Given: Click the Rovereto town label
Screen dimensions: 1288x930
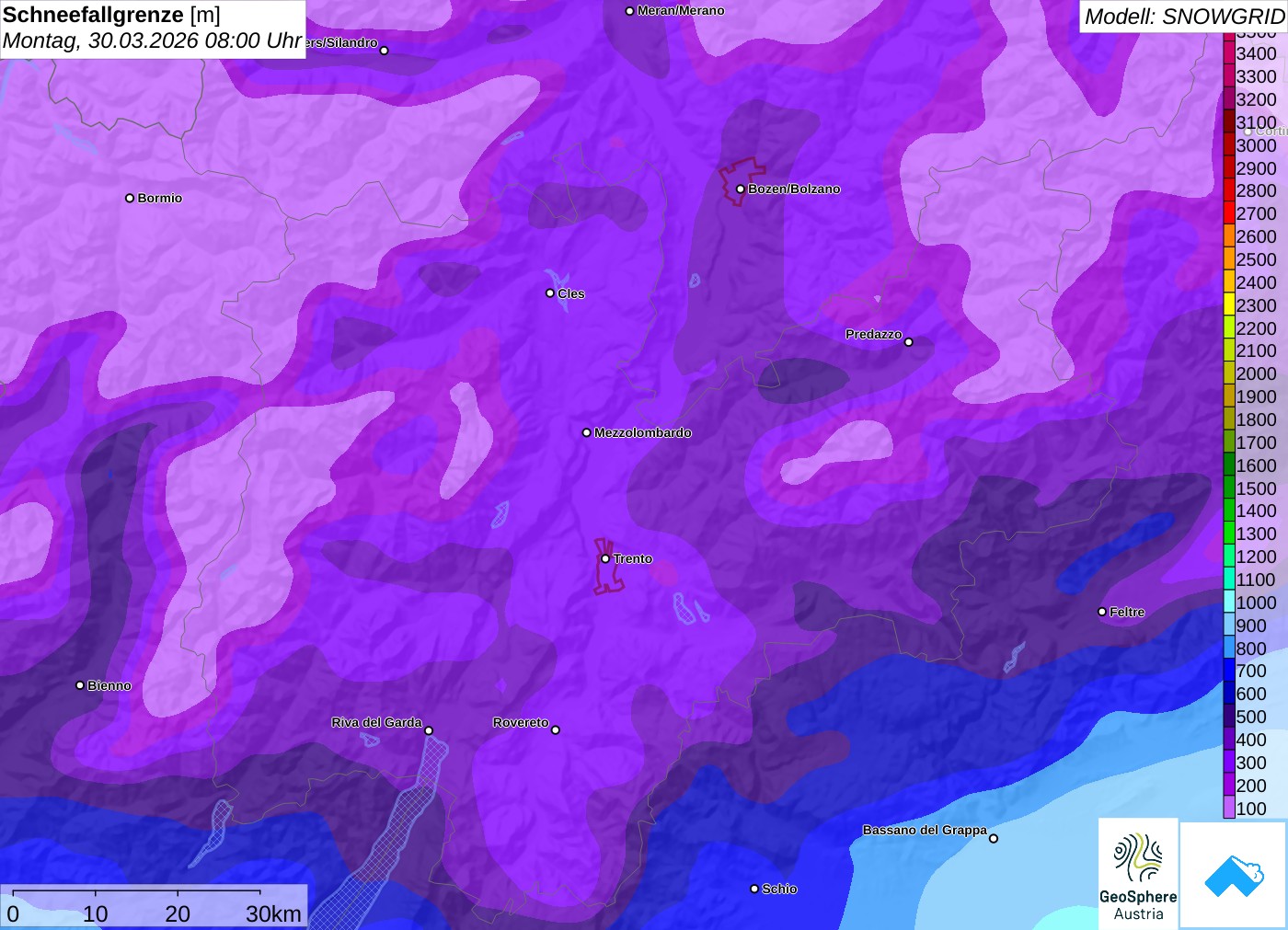Looking at the screenshot, I should click(x=521, y=722).
